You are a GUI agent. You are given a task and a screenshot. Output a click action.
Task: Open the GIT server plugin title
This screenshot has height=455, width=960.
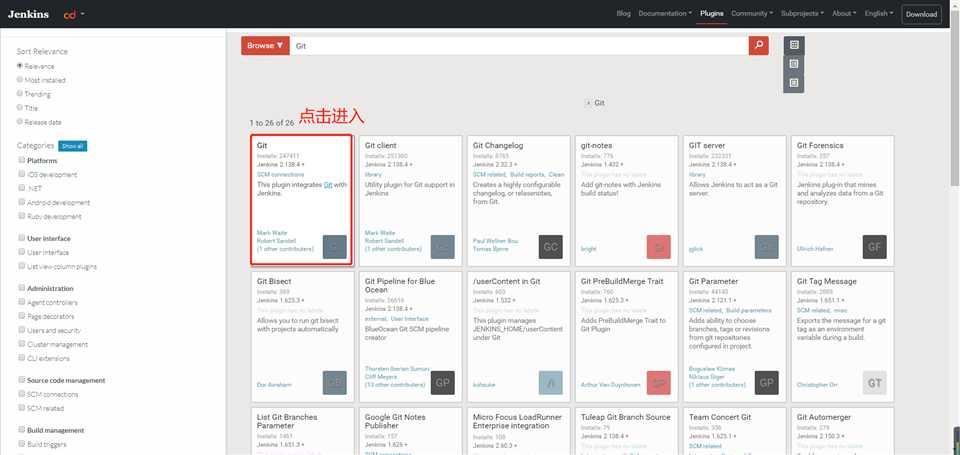click(x=707, y=146)
